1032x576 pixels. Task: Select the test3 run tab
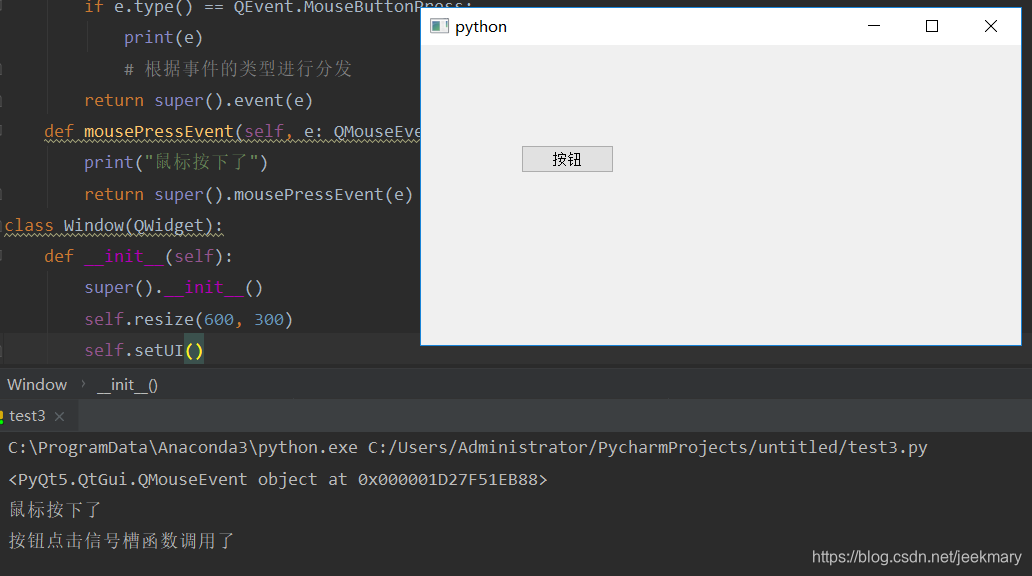click(27, 416)
